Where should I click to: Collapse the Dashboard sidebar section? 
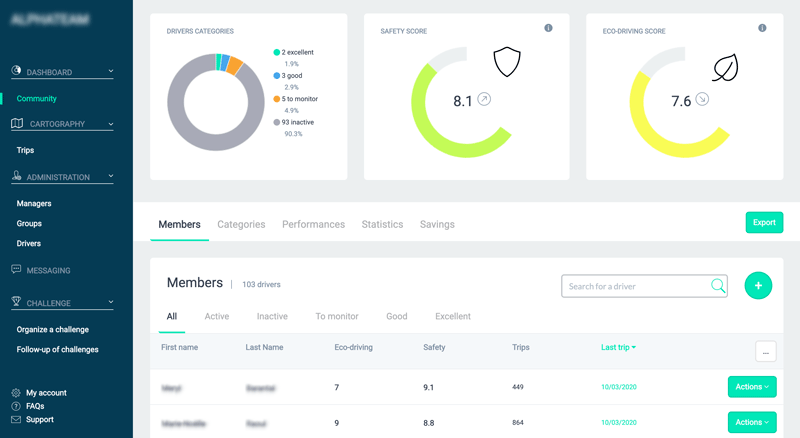tap(110, 72)
